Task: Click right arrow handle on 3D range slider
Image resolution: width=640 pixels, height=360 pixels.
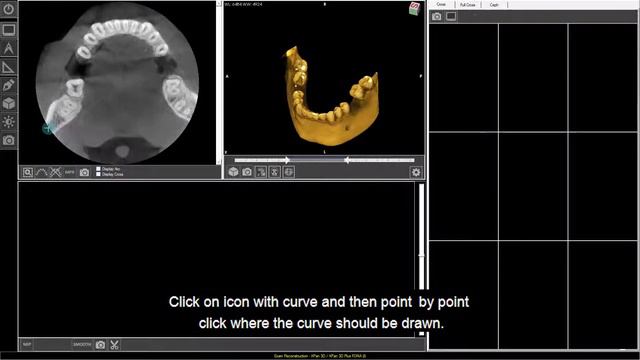Action: click(x=347, y=160)
